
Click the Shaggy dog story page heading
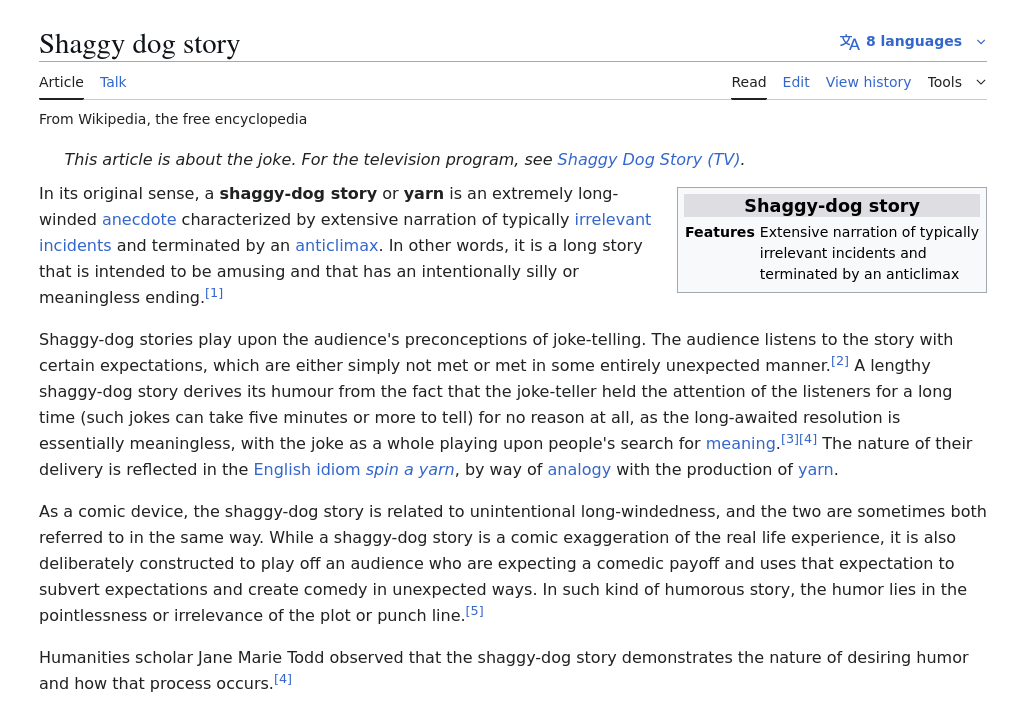point(139,44)
